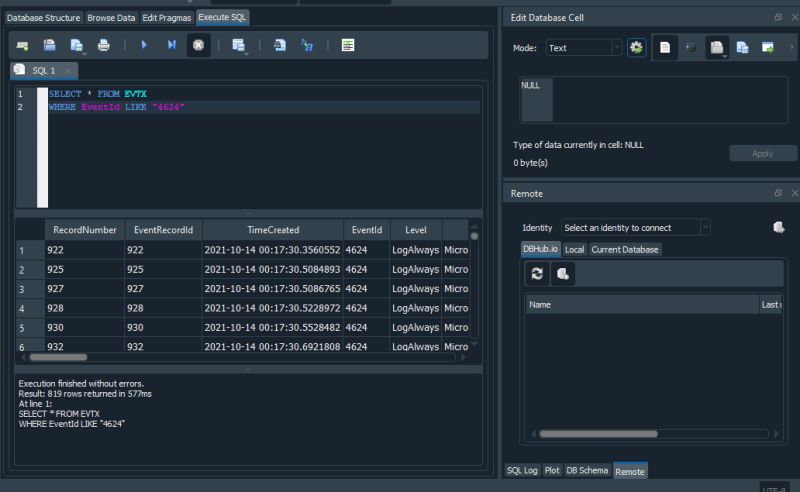Viewport: 800px width, 492px height.
Task: Select the Execute SQL tab
Action: coord(222,17)
